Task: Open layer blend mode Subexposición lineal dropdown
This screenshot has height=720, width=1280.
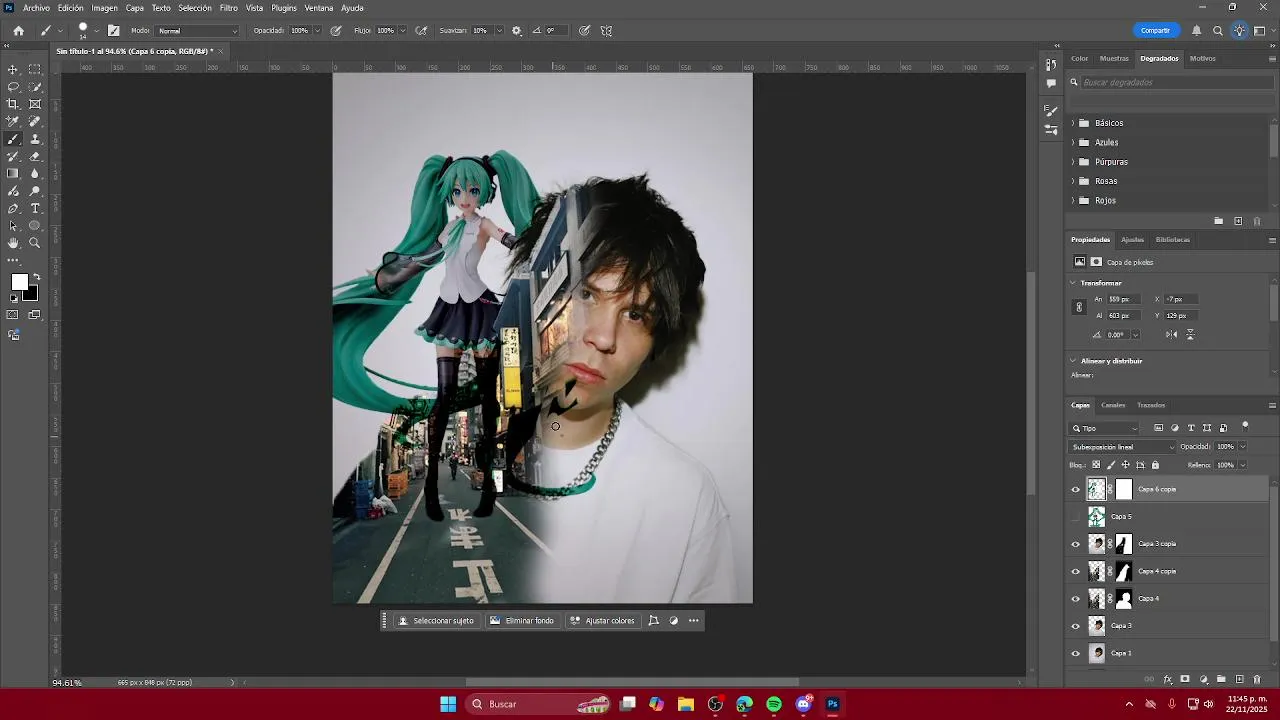Action: coord(1123,447)
